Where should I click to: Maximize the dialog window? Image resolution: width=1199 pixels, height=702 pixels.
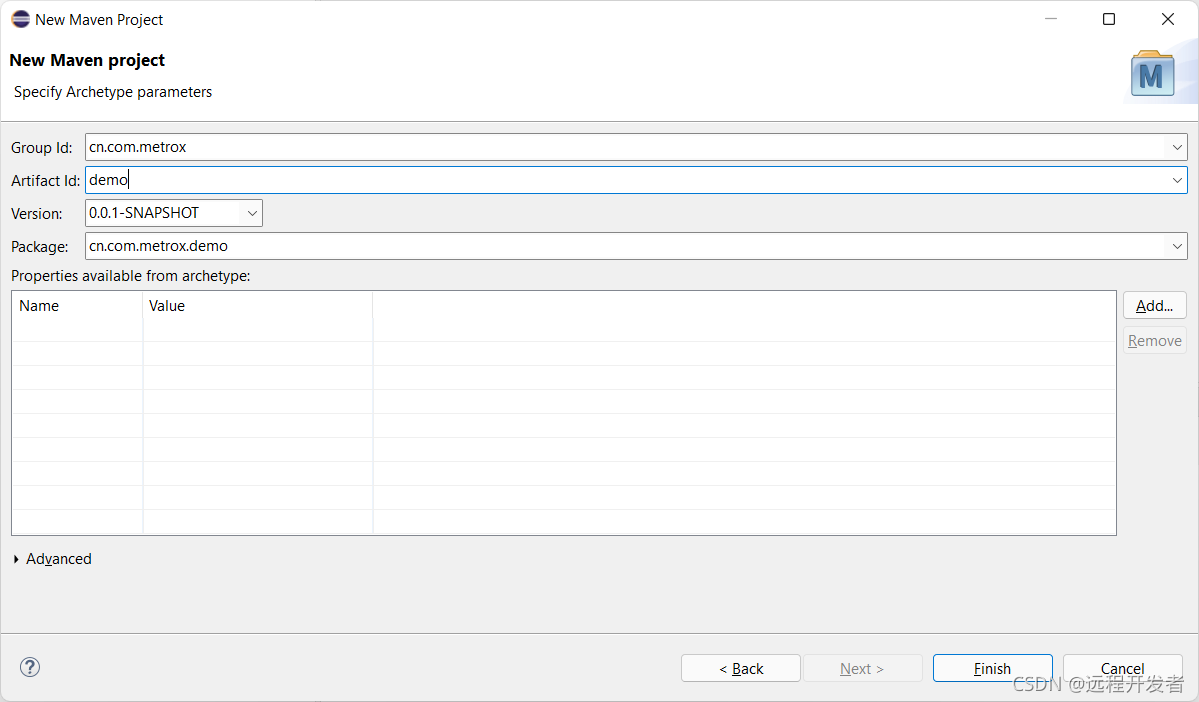coord(1109,19)
